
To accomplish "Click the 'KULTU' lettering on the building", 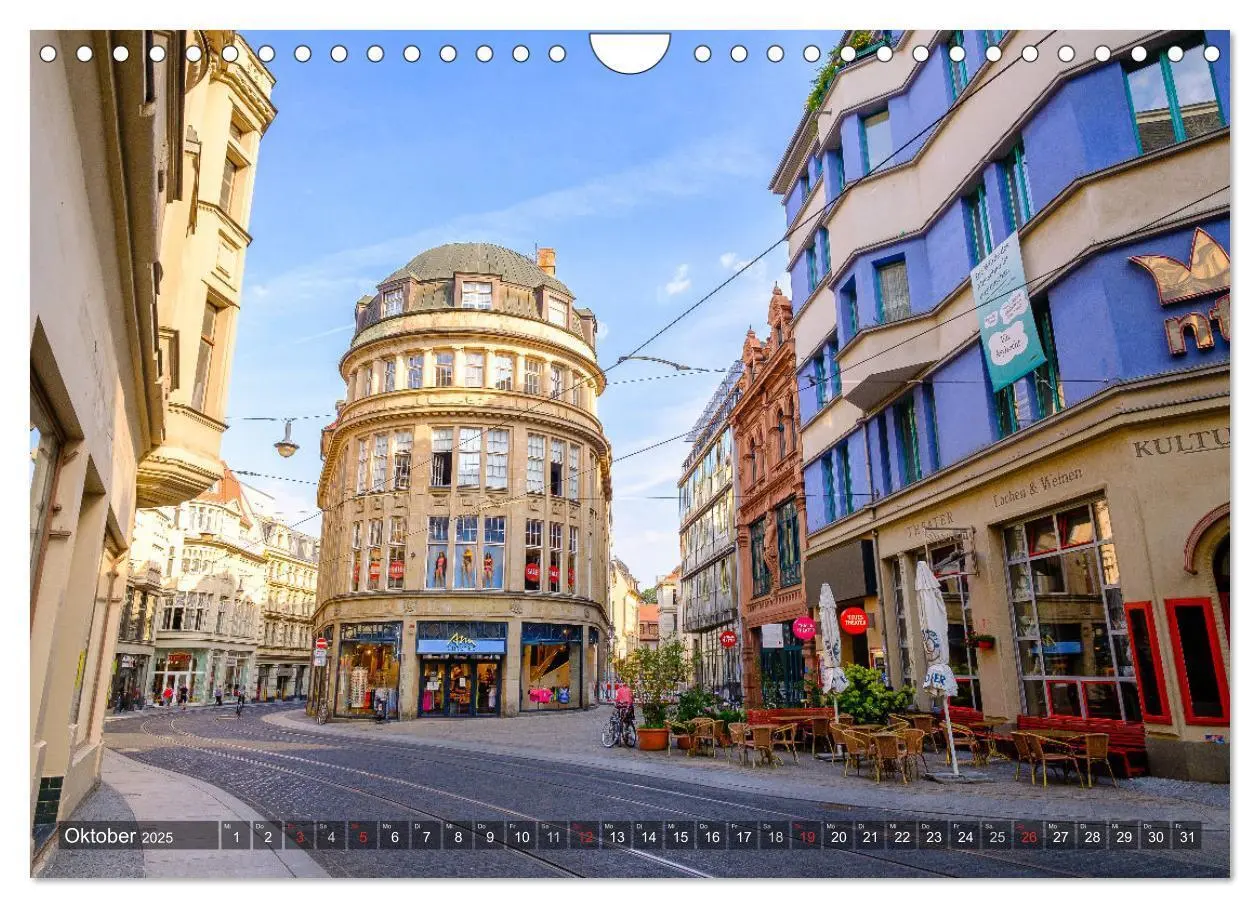I will 1181,442.
